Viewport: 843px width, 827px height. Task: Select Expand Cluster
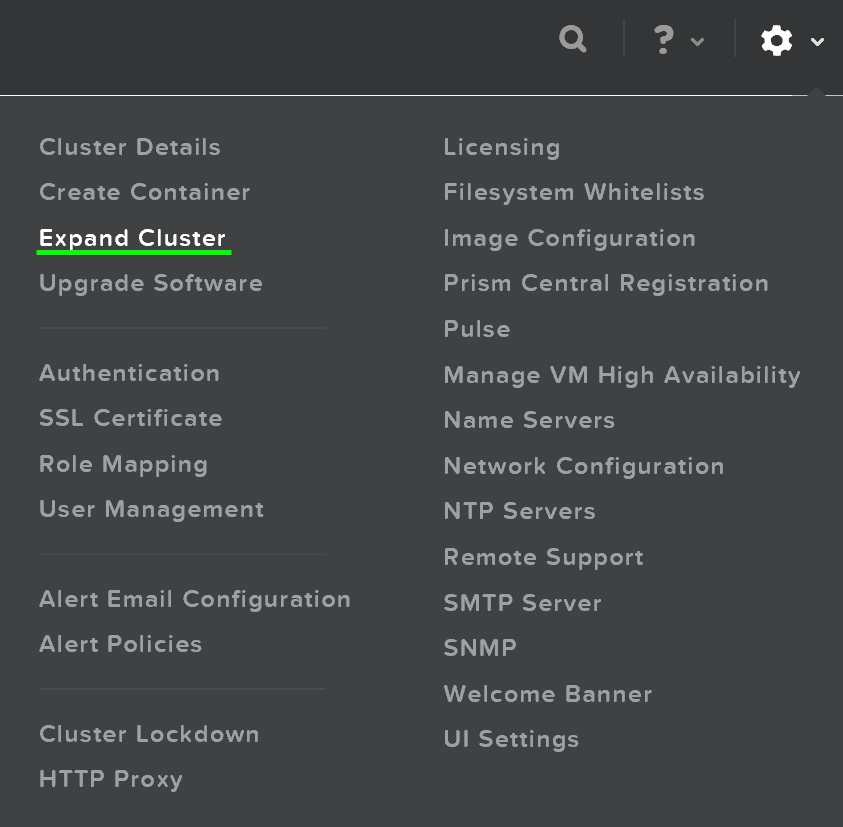tap(133, 238)
